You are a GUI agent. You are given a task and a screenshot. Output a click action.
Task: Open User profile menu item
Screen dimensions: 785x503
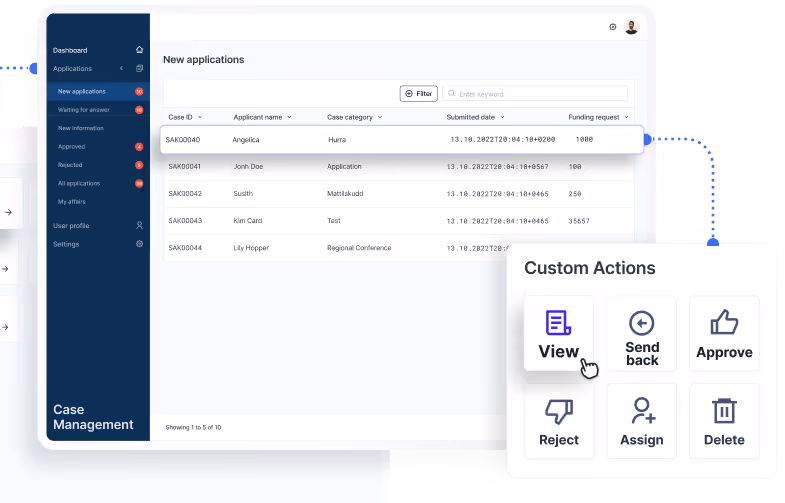point(71,226)
